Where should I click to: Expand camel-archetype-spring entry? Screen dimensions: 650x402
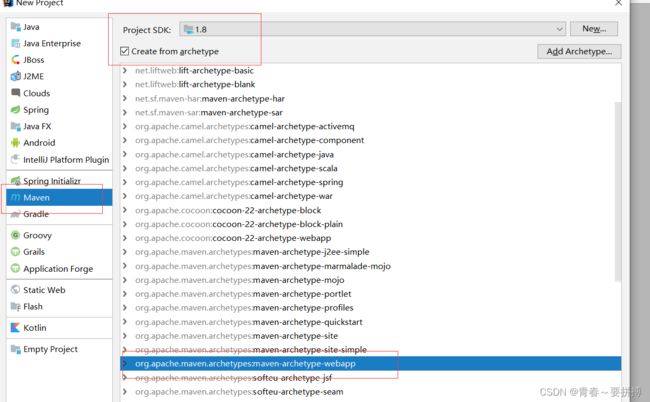[x=125, y=182]
